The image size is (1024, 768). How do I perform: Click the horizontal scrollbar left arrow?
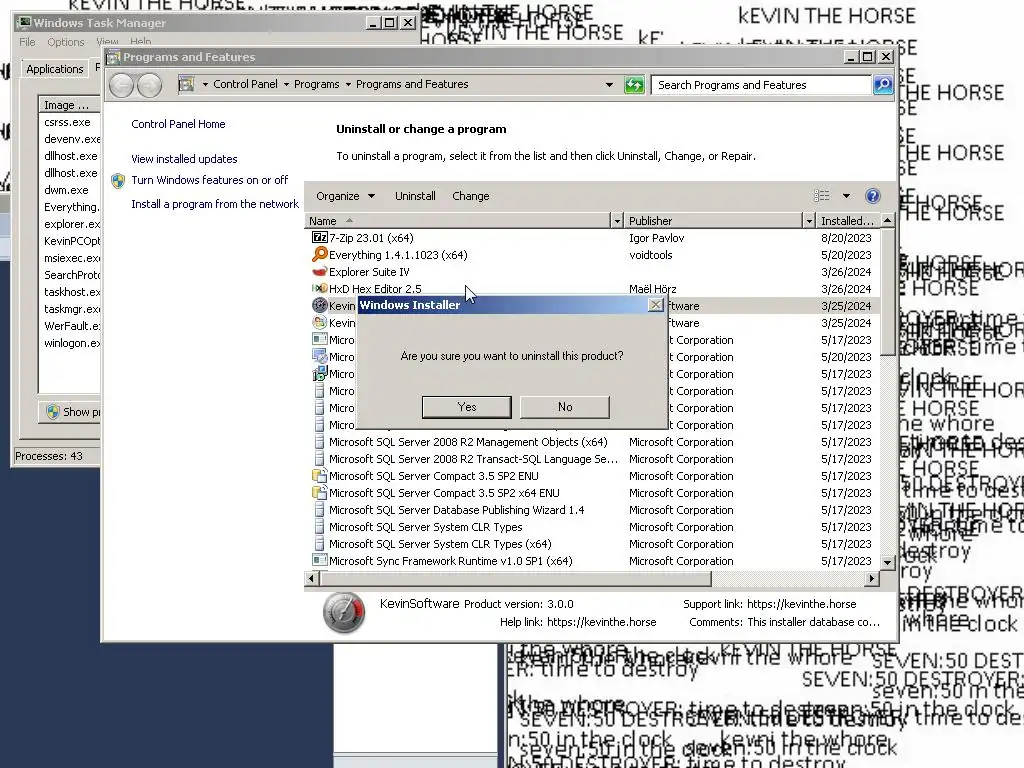(312, 578)
